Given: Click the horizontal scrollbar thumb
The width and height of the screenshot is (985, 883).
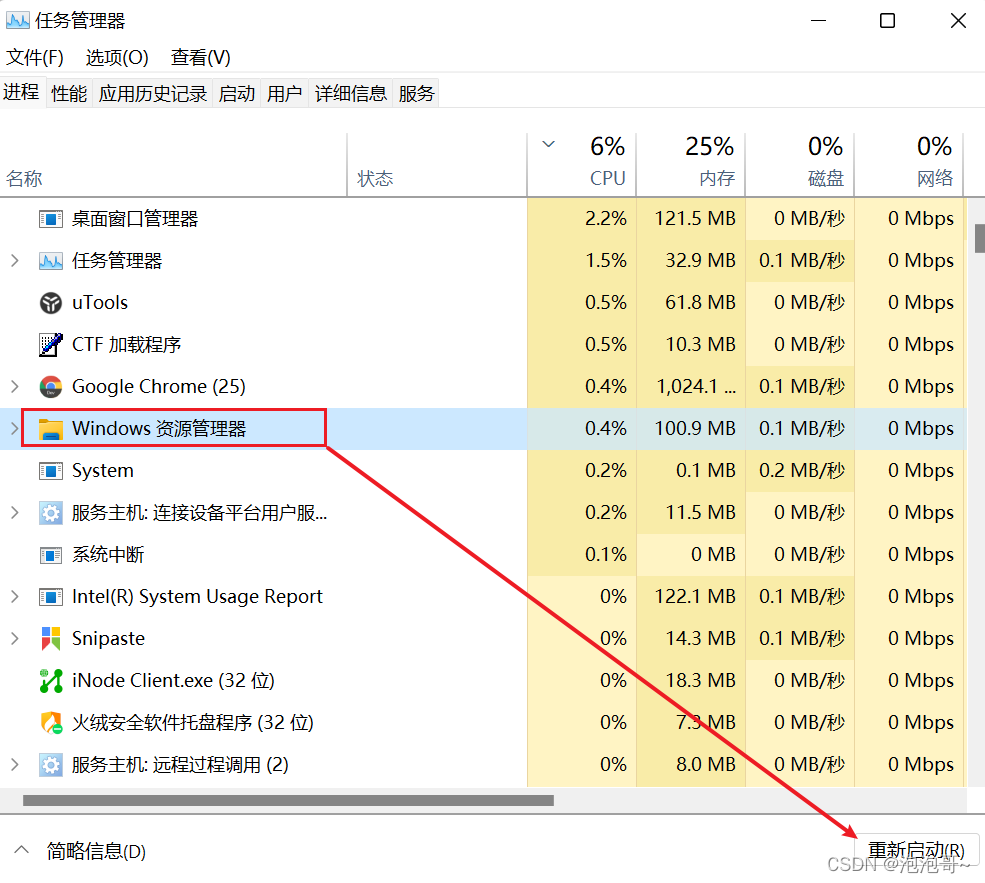Looking at the screenshot, I should 288,801.
